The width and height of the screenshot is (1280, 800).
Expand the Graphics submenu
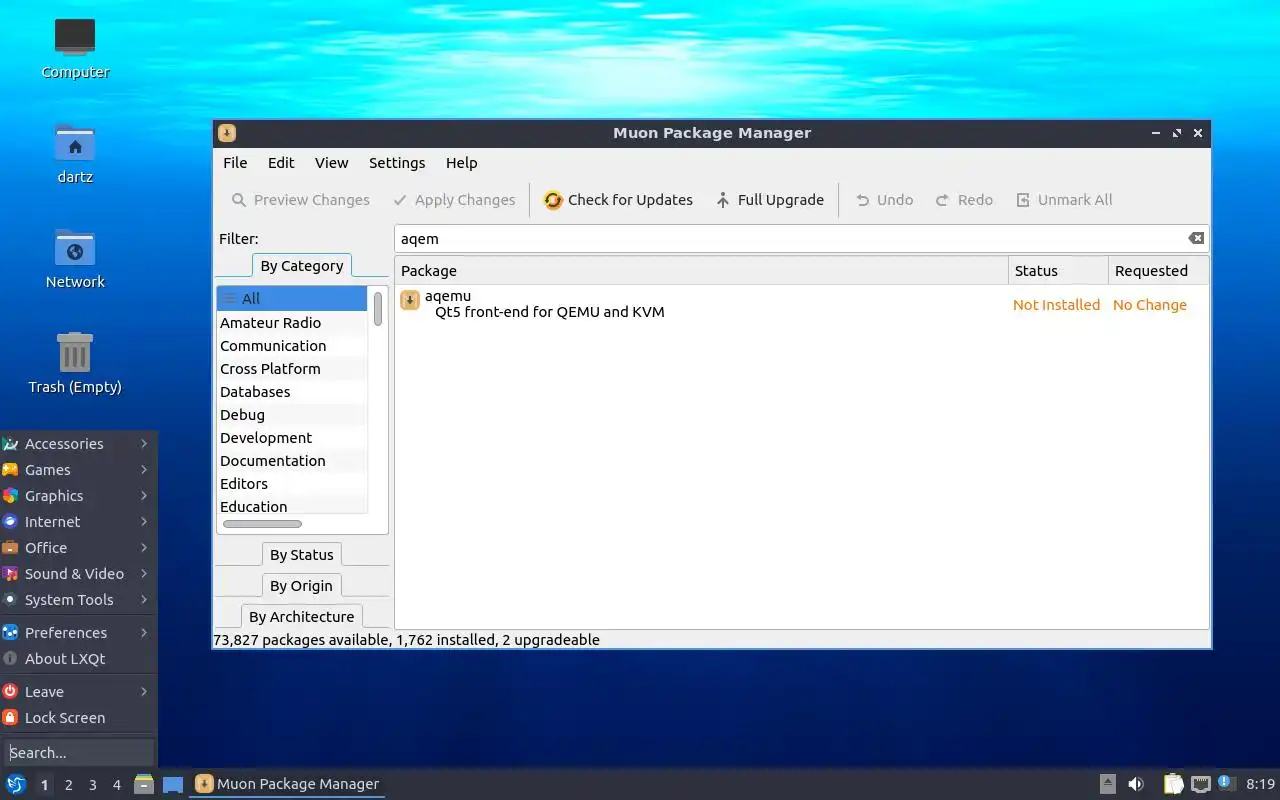tap(77, 496)
